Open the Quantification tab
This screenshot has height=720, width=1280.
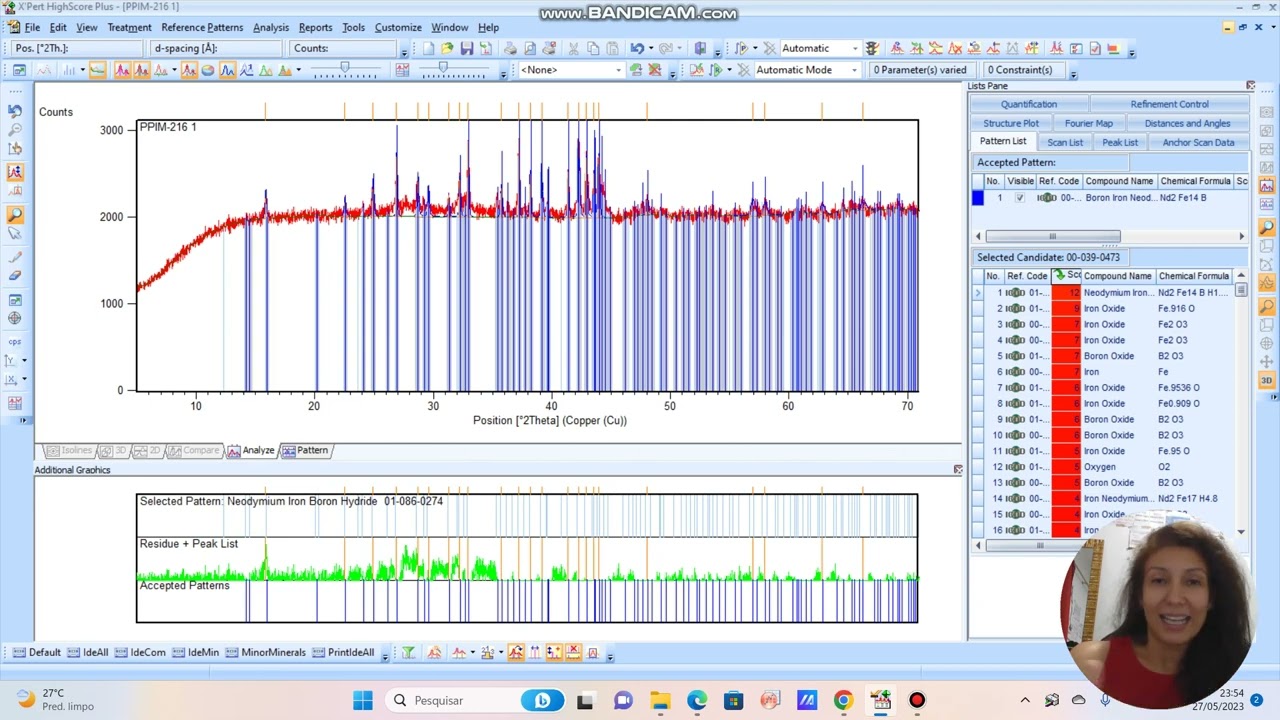click(x=1029, y=104)
